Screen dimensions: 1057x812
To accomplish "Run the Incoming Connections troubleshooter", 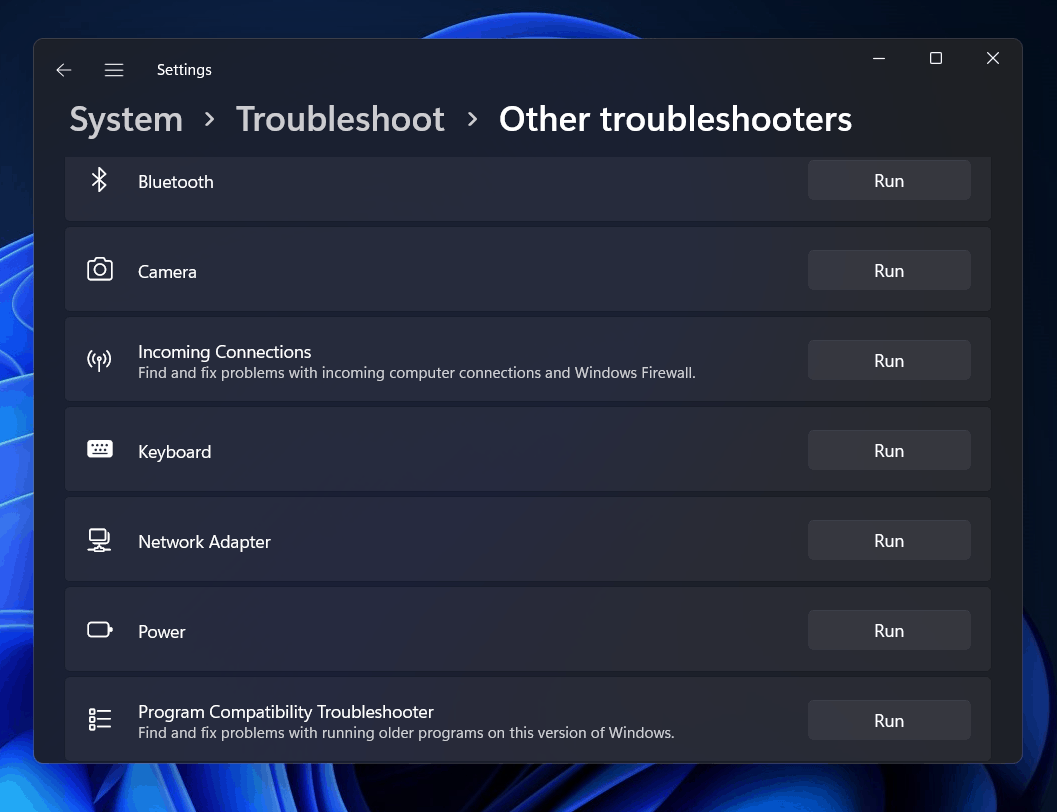I will click(888, 360).
